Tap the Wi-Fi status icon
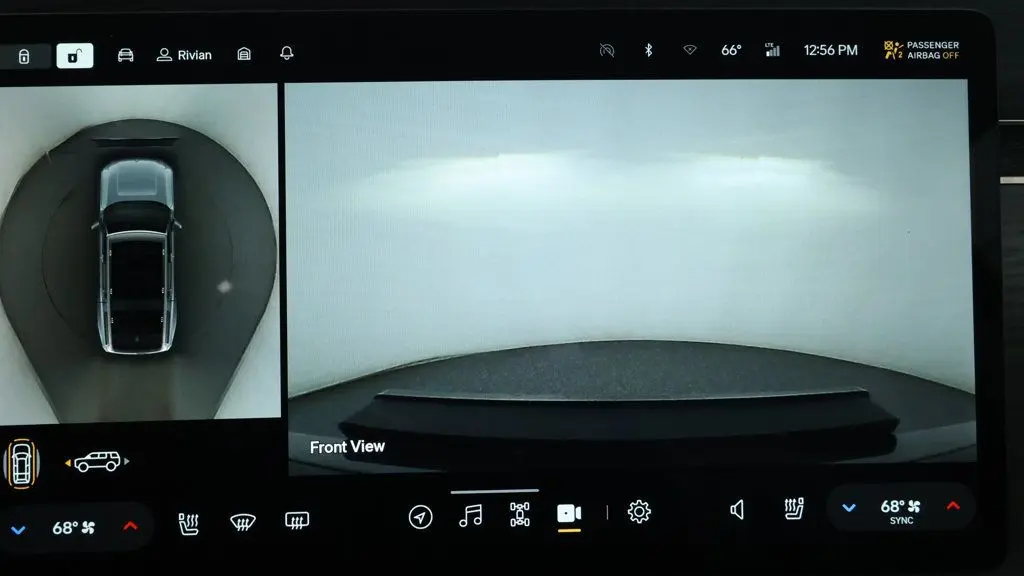The width and height of the screenshot is (1024, 576). pos(690,50)
